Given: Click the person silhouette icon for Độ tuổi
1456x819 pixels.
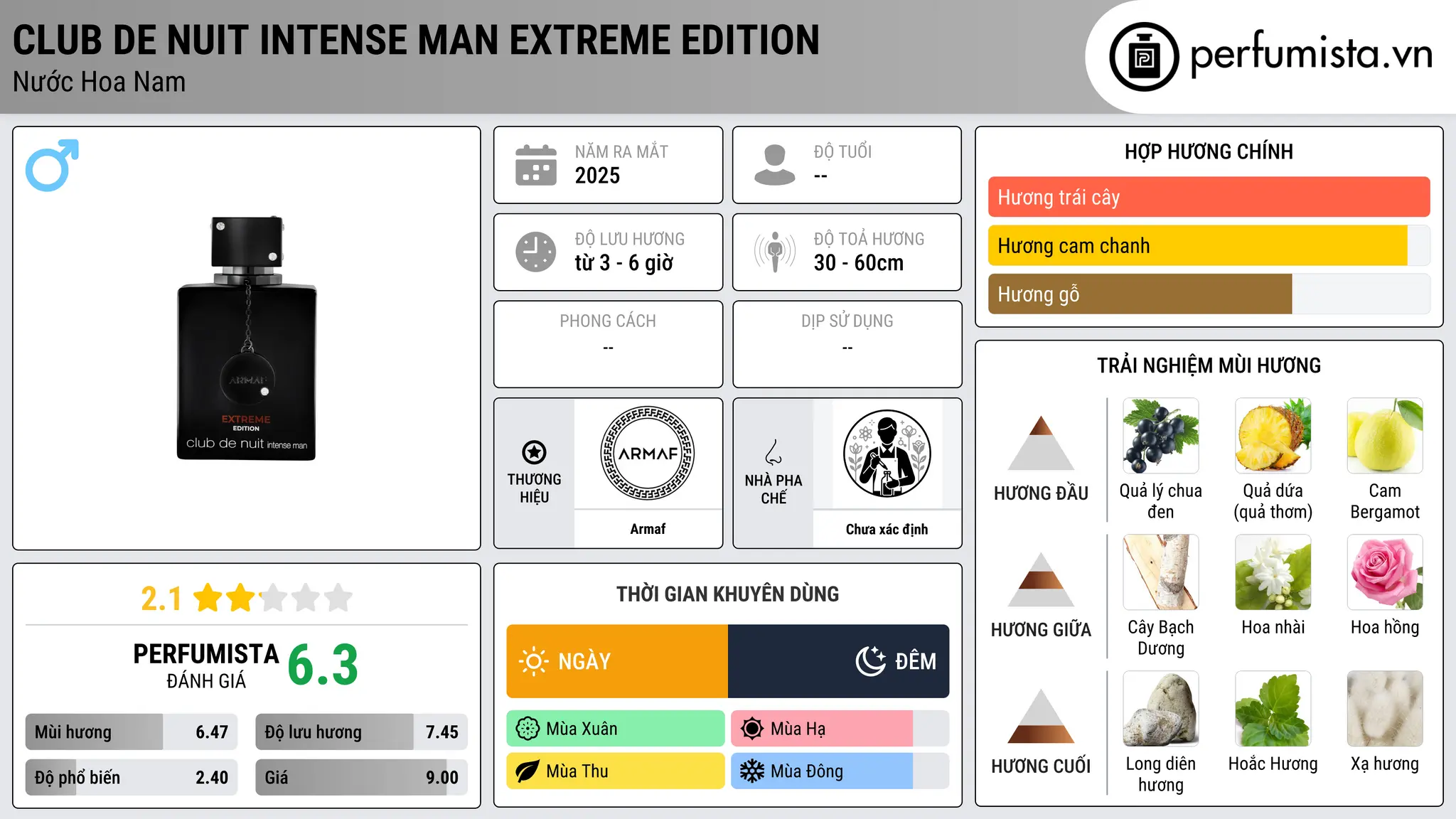Looking at the screenshot, I should (774, 165).
